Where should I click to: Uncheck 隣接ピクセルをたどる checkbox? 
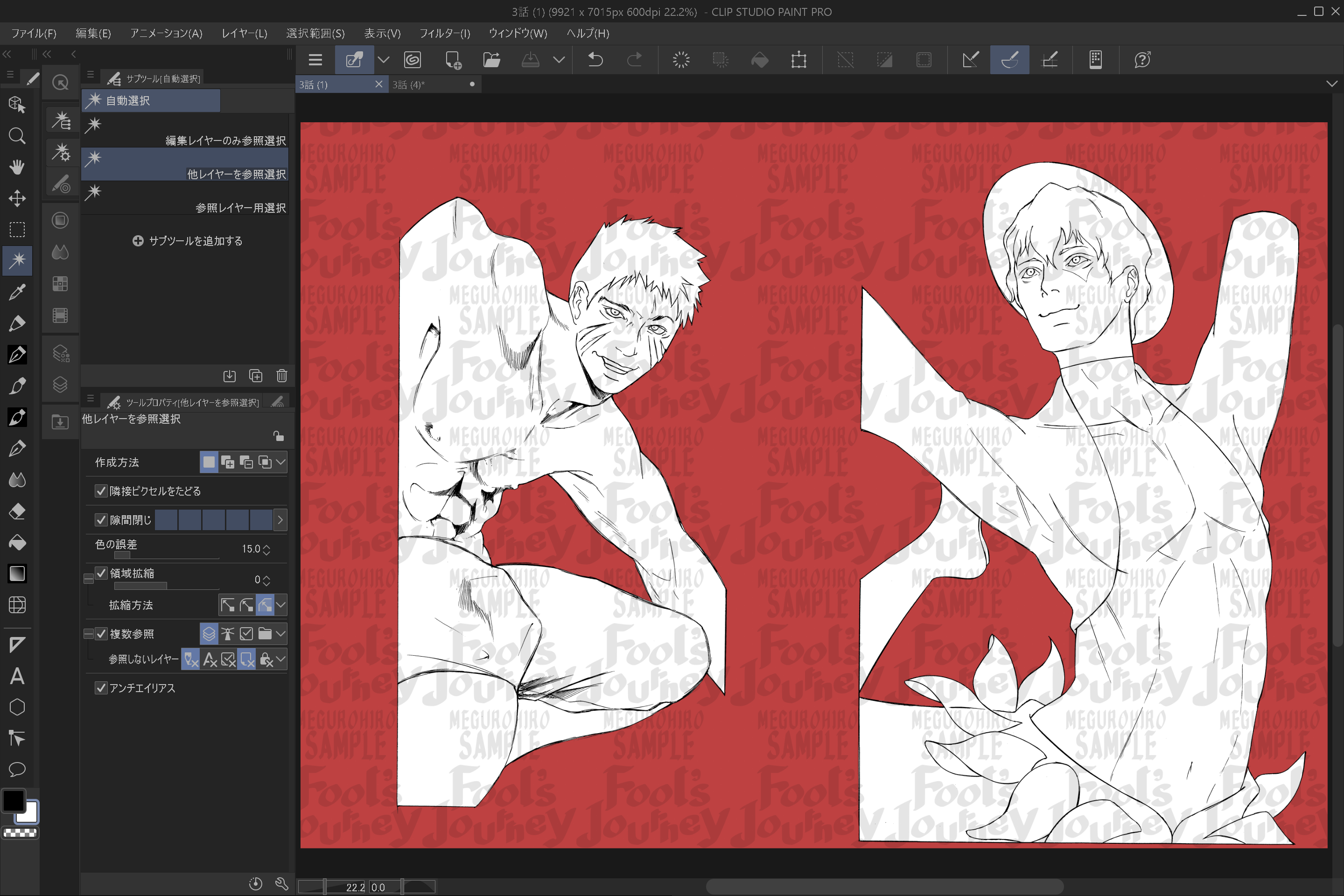pyautogui.click(x=101, y=491)
